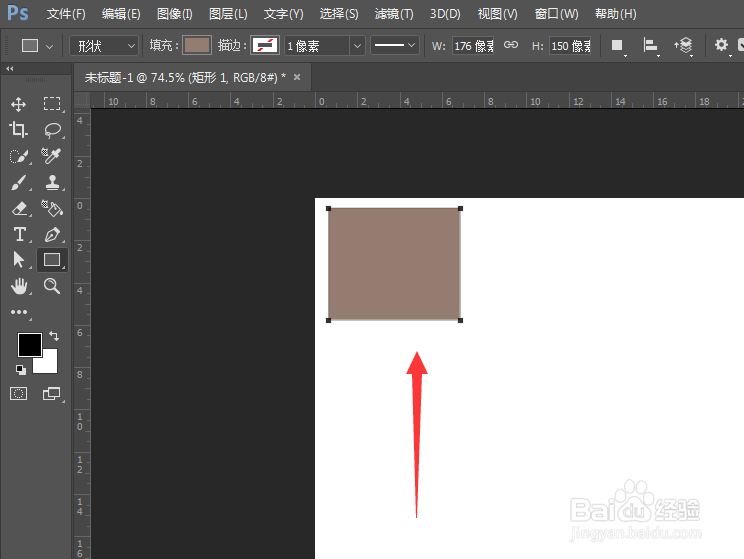Image resolution: width=744 pixels, height=559 pixels.
Task: Open the stroke width dropdown
Action: coord(357,46)
